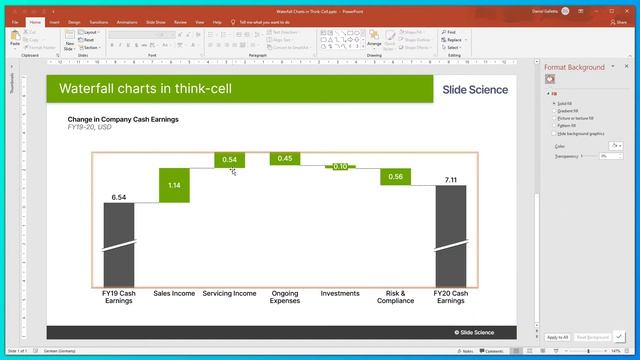Click the Arrange icon in Drawing group
Image resolution: width=640 pixels, height=360 pixels.
click(x=374, y=36)
